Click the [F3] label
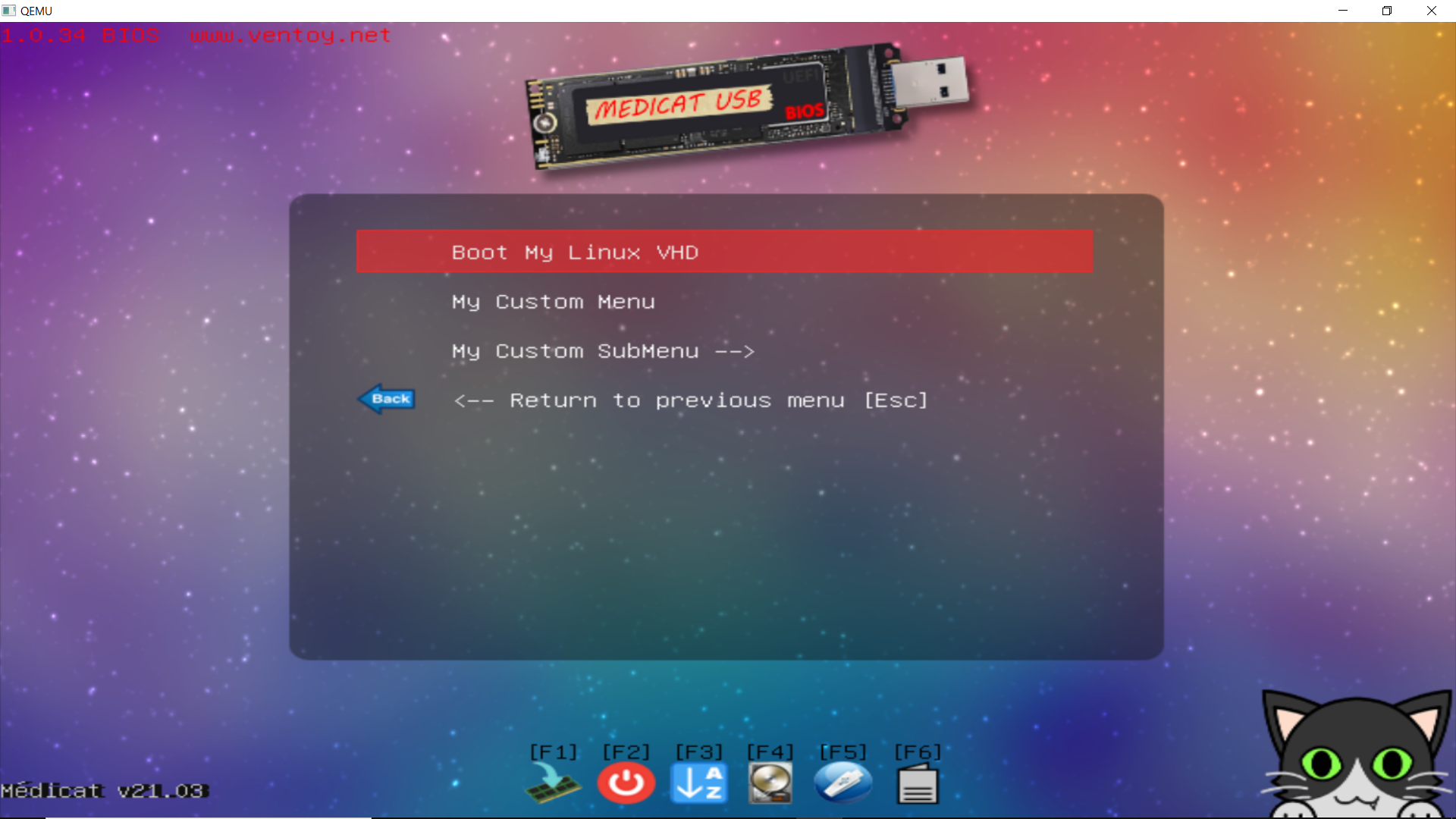Viewport: 1456px width, 819px height. (x=699, y=752)
